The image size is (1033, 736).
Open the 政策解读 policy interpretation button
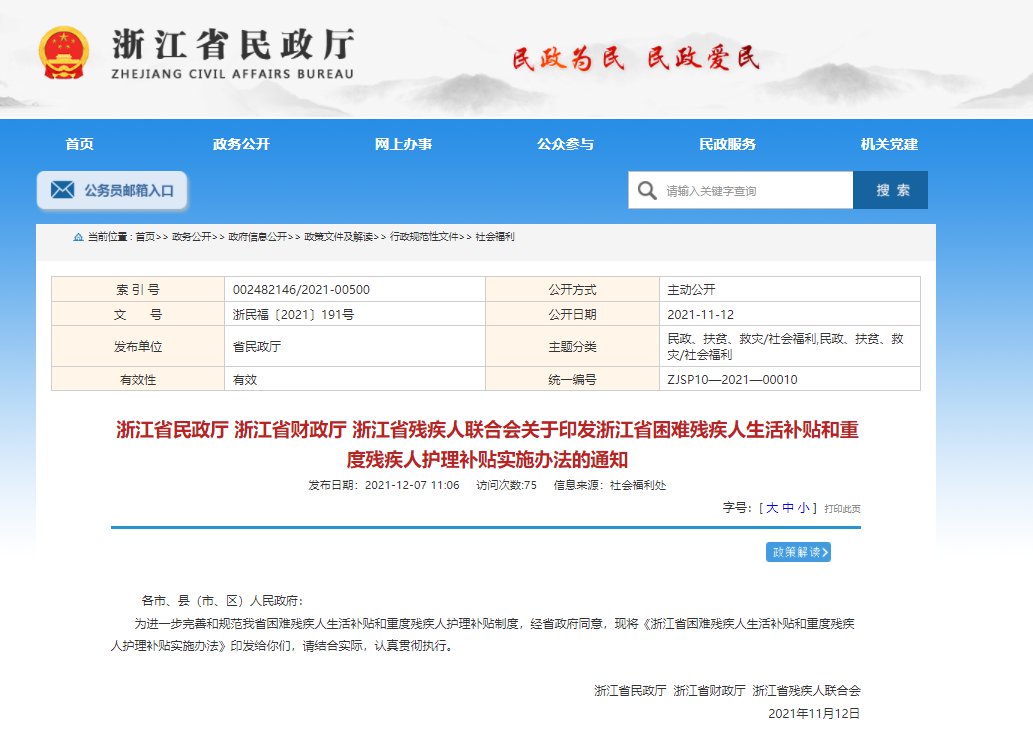point(798,552)
